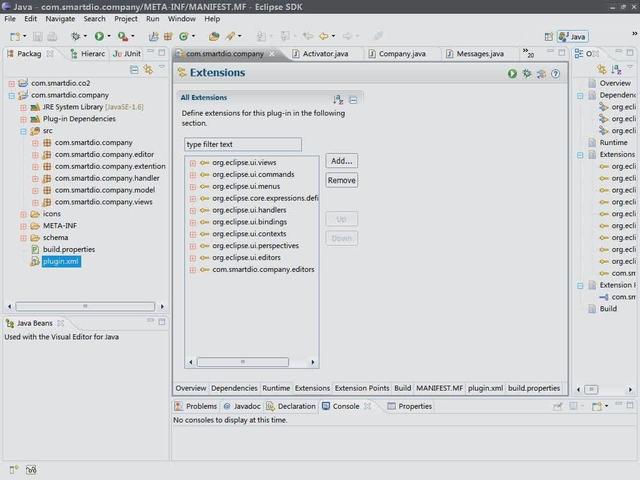Click export plug-in icon in Extensions header
The width and height of the screenshot is (640, 480).
pos(541,73)
